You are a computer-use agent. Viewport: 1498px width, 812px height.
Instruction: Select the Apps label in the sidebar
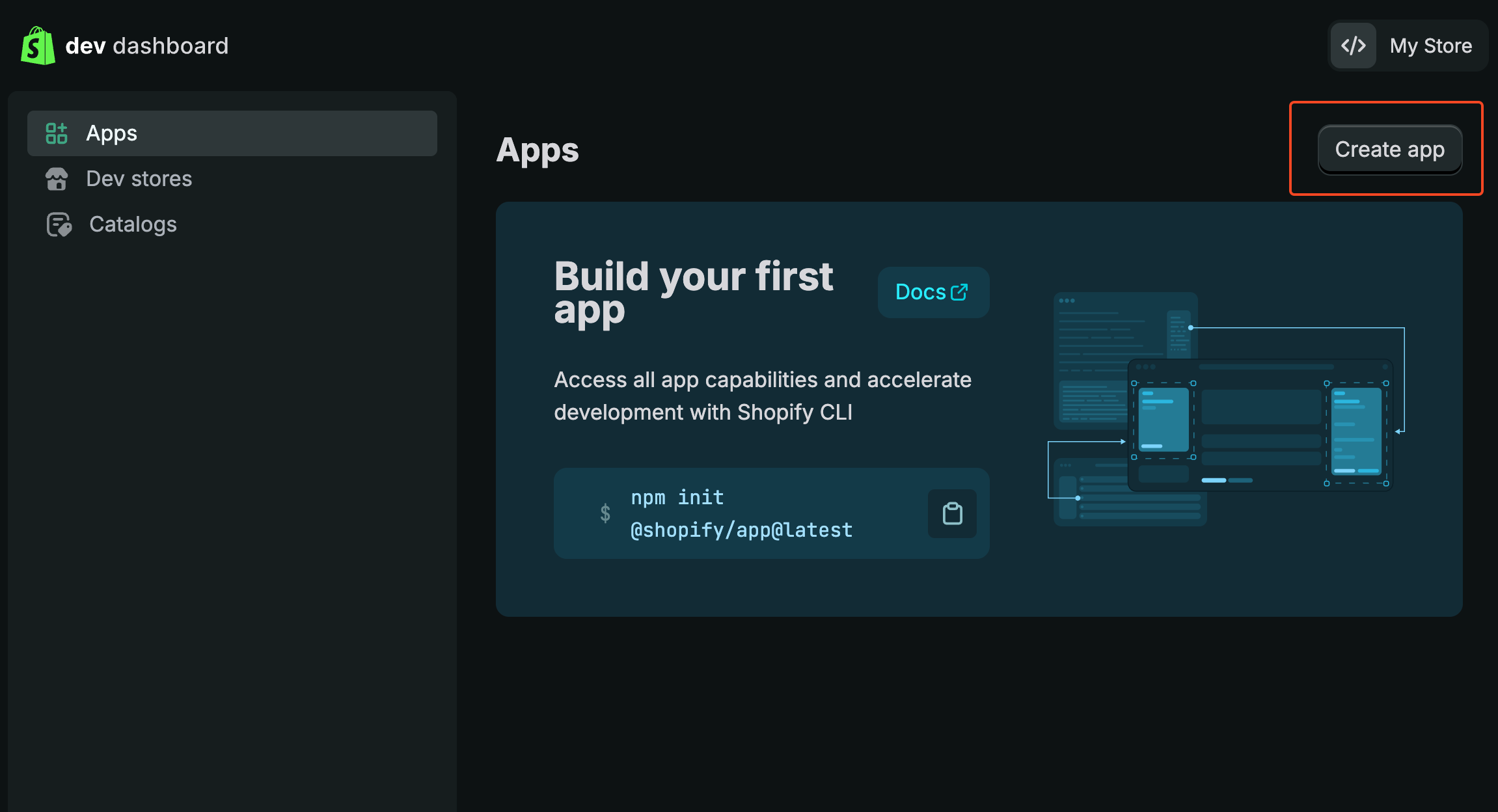click(x=111, y=133)
